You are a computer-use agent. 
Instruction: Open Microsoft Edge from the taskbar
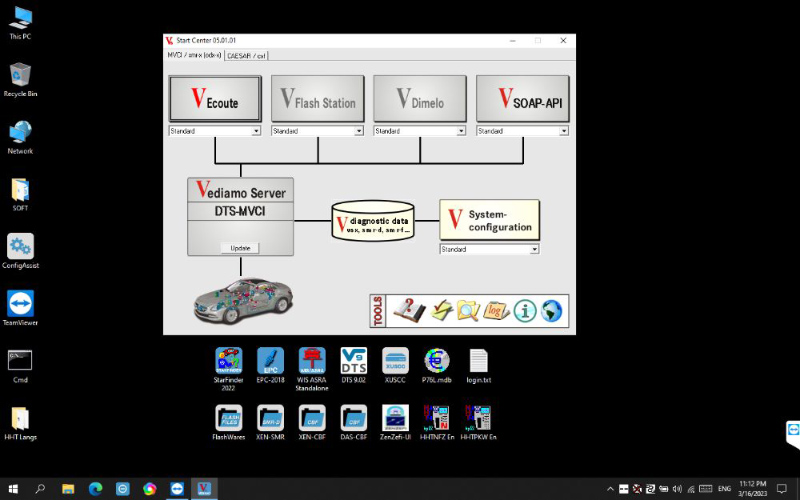[95, 489]
